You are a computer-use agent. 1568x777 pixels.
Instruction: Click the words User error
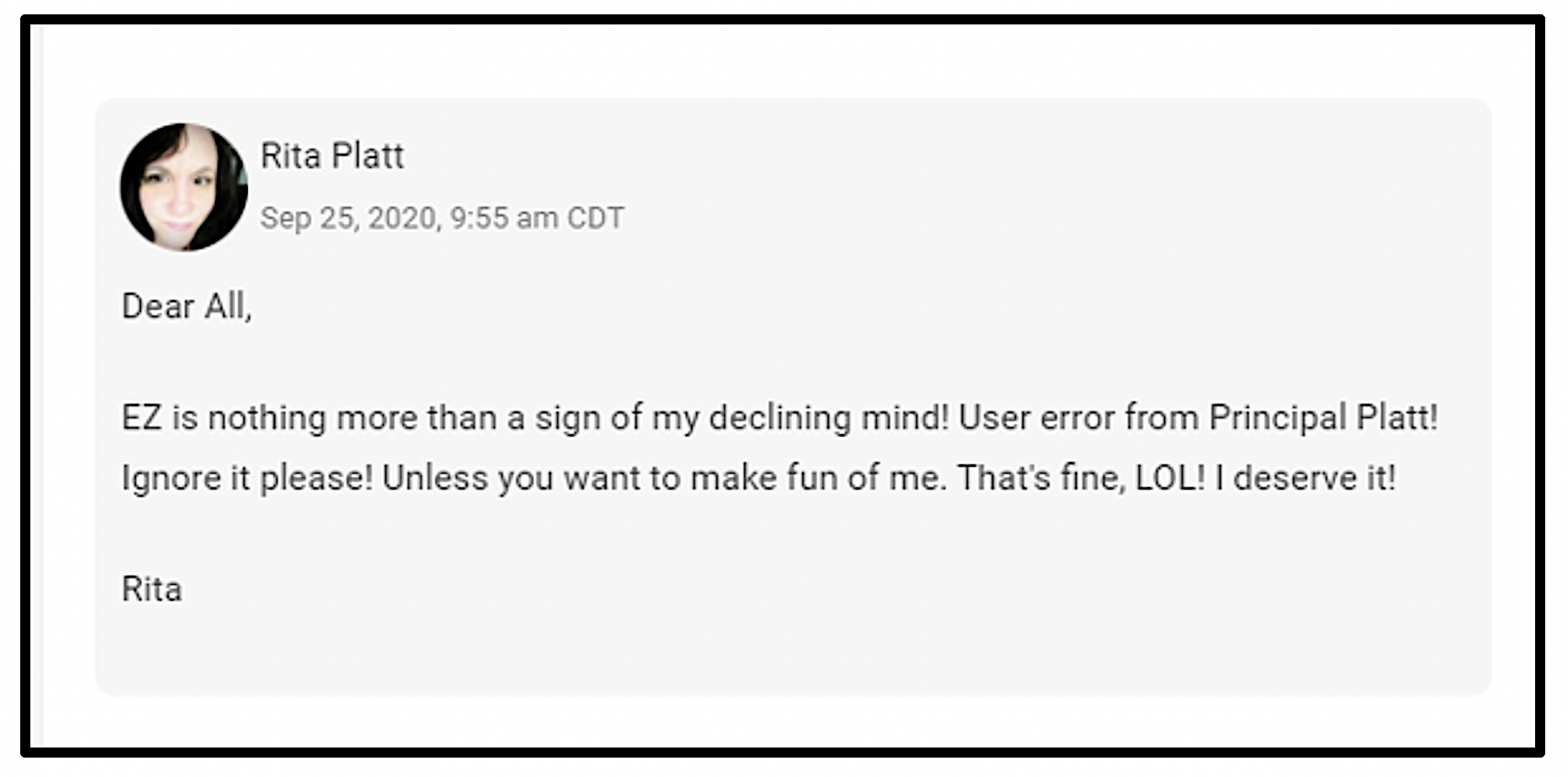click(x=1036, y=418)
